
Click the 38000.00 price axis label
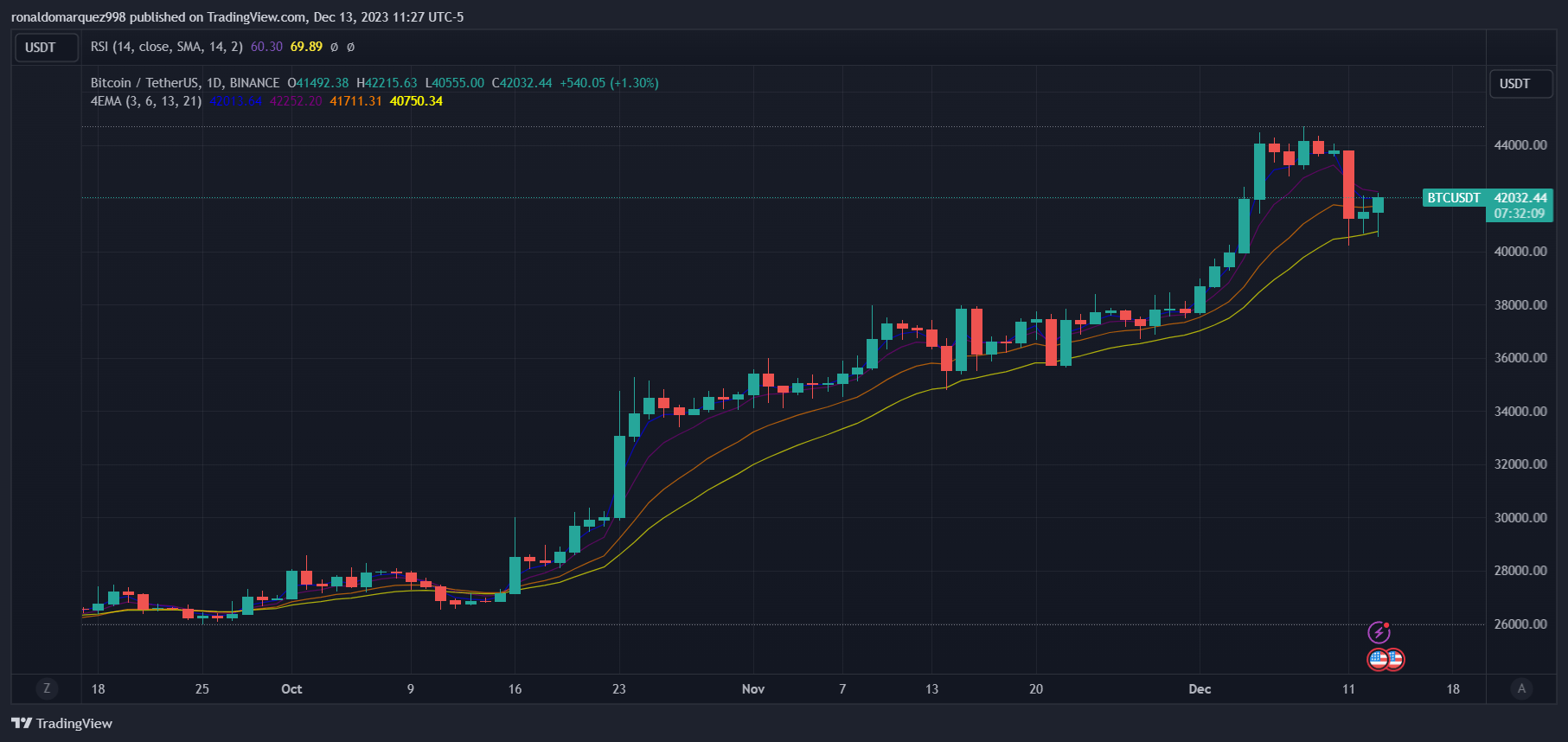1520,305
